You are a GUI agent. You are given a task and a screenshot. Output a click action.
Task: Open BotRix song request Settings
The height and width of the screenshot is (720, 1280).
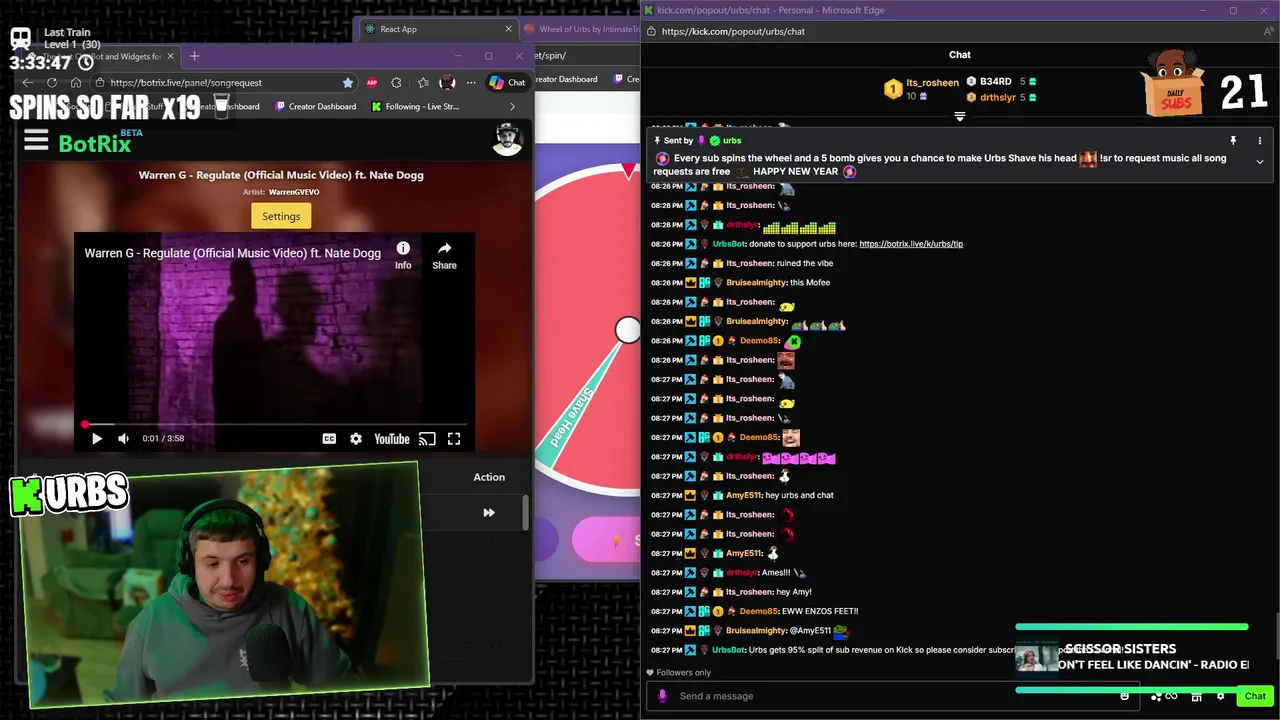click(281, 216)
